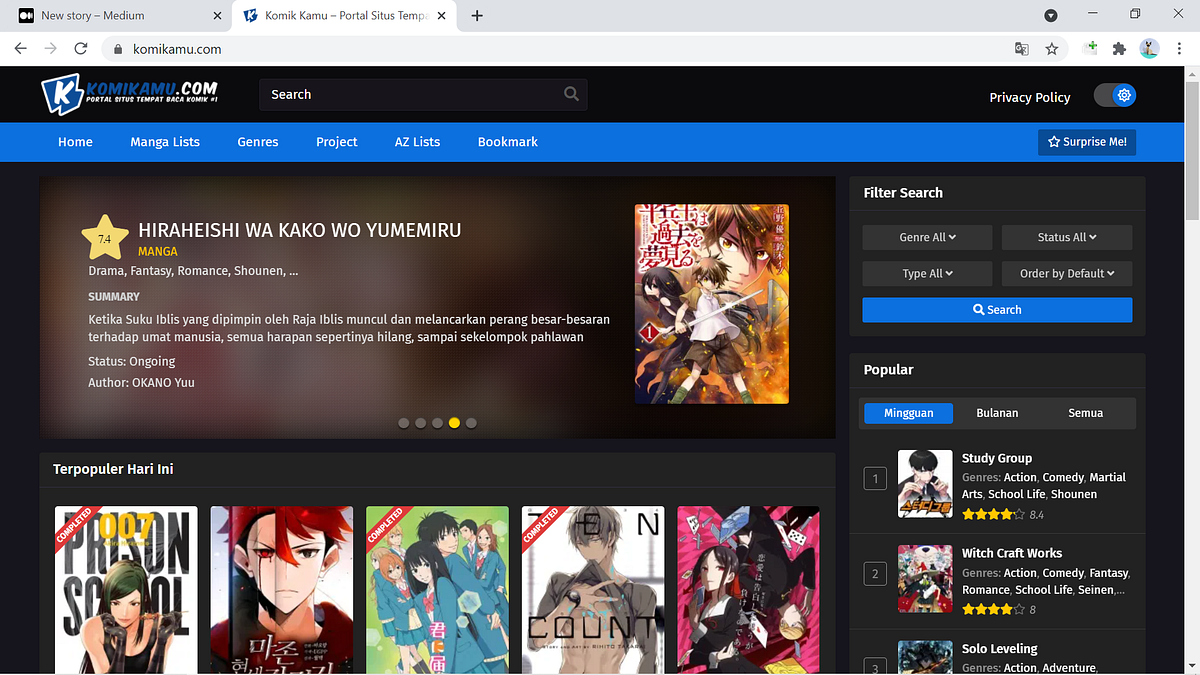Go back with browser back arrow
This screenshot has width=1200, height=675.
(x=20, y=48)
